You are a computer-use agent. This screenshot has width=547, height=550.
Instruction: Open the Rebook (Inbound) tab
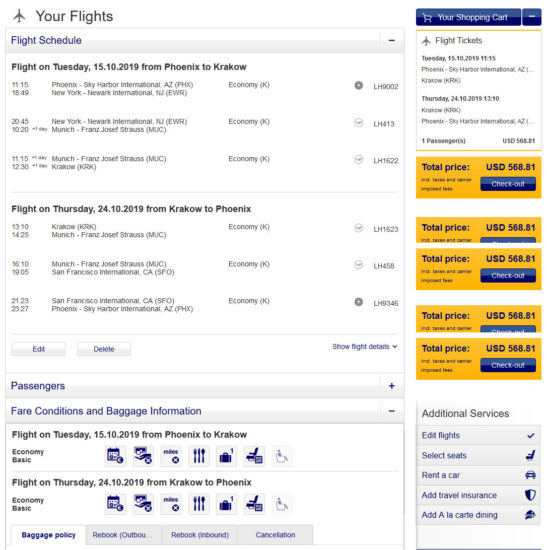tap(200, 535)
